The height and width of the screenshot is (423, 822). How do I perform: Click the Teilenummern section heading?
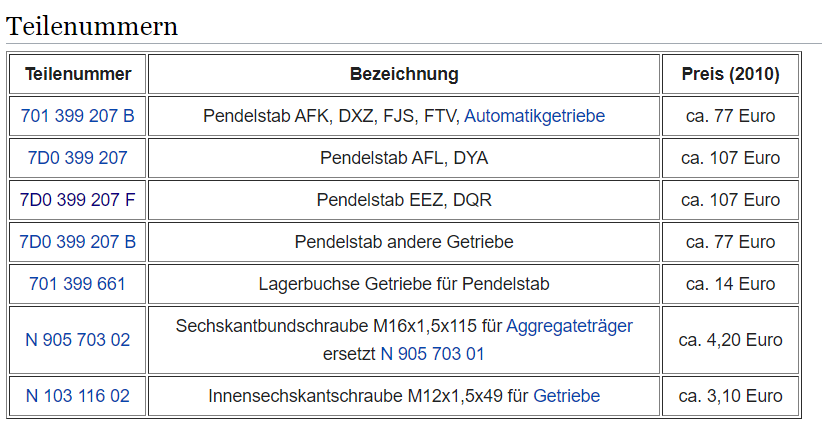tap(92, 26)
